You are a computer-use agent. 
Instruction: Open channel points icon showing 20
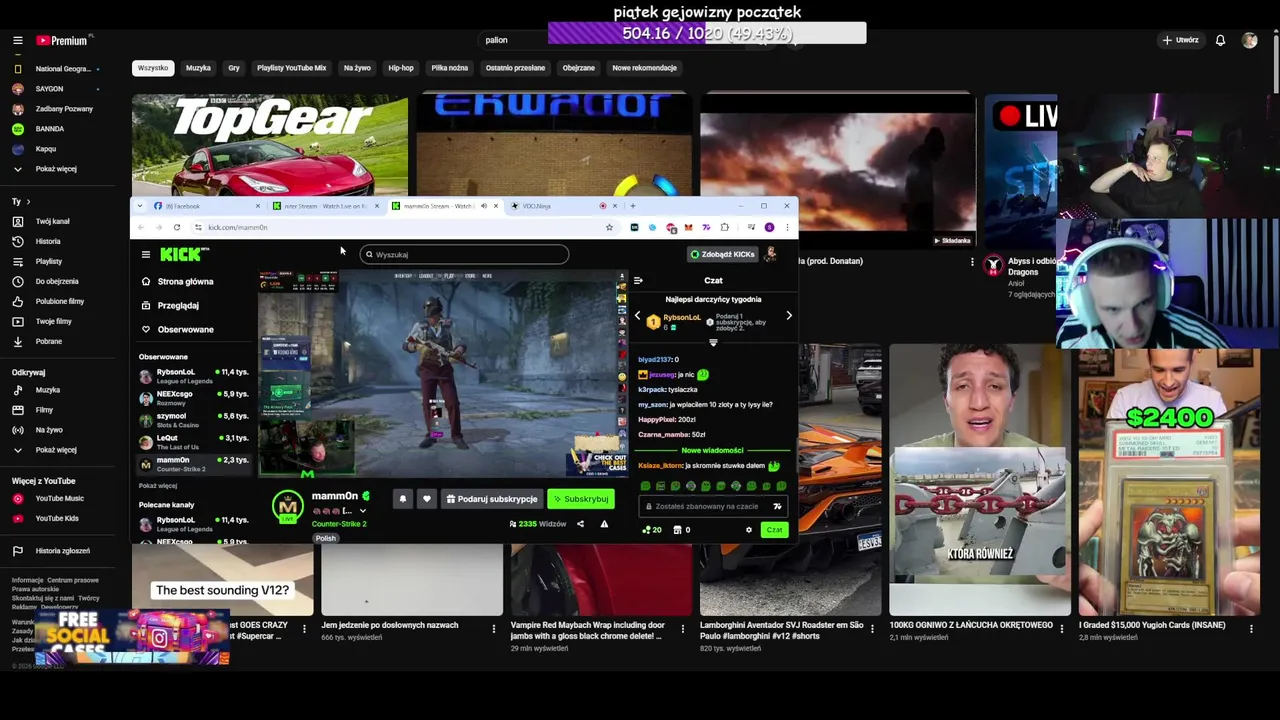[651, 530]
